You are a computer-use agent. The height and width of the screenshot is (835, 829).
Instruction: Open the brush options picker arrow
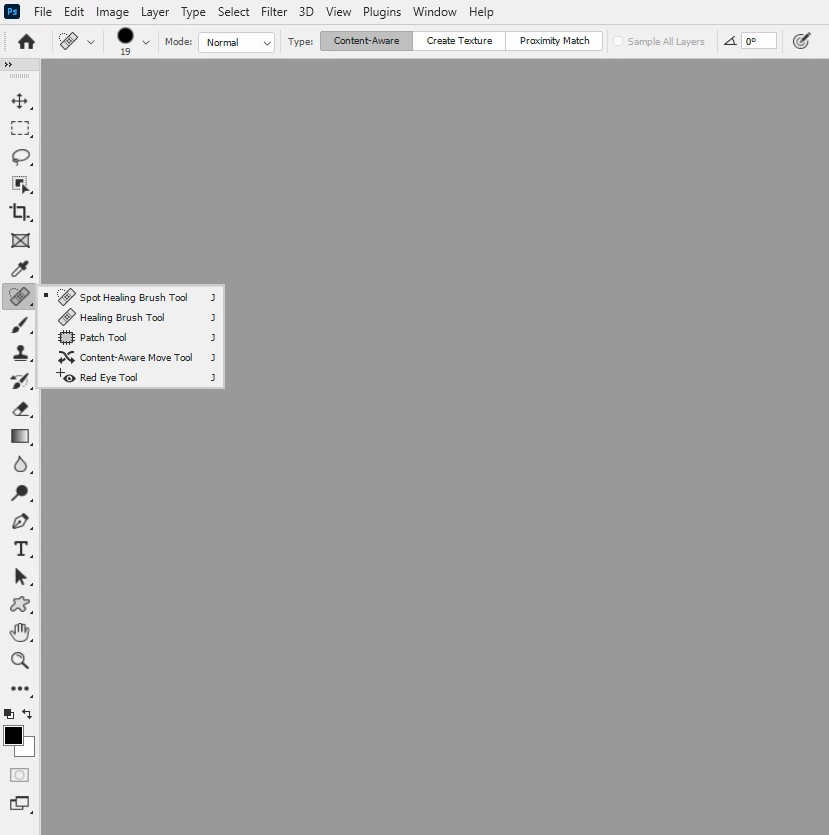click(x=146, y=42)
